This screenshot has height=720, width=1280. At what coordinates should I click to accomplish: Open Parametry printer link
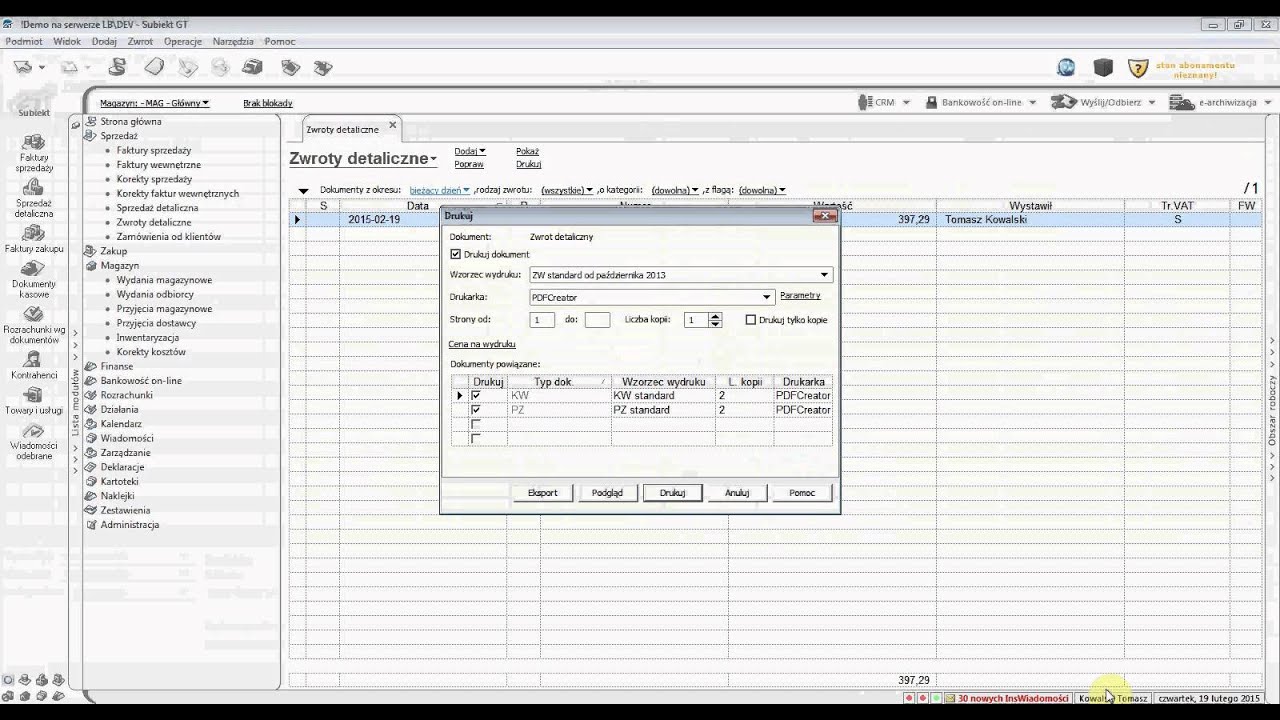800,296
